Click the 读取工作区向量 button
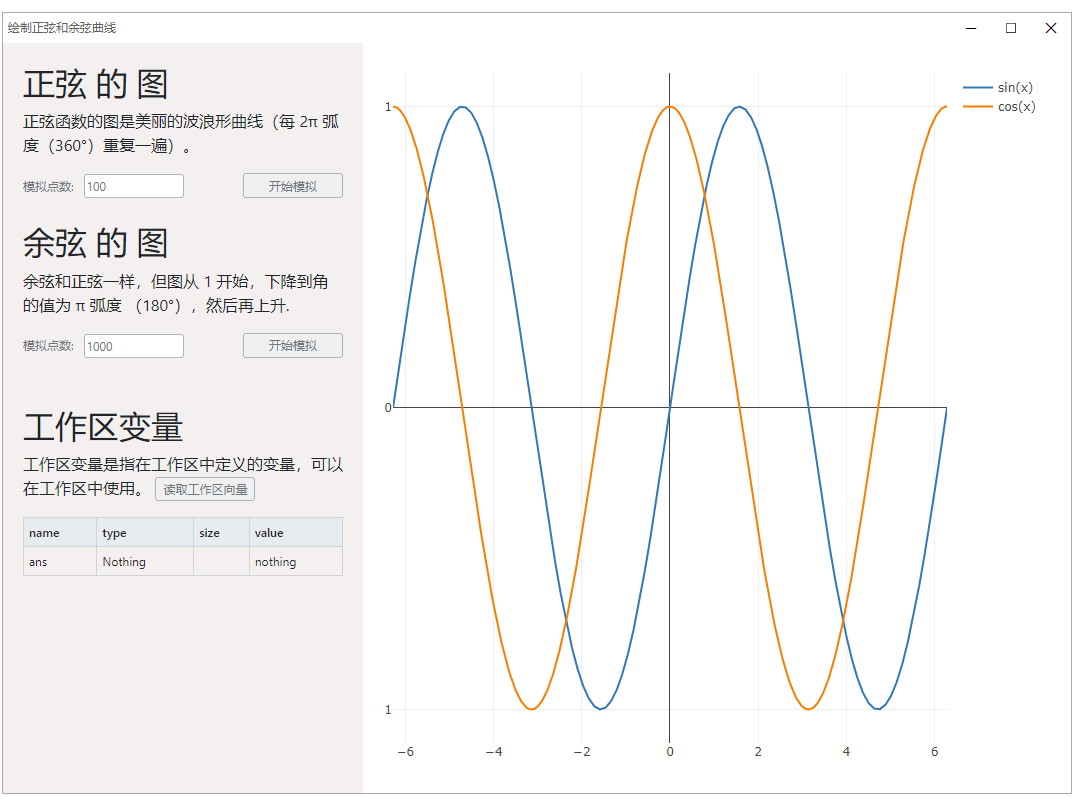 point(205,489)
